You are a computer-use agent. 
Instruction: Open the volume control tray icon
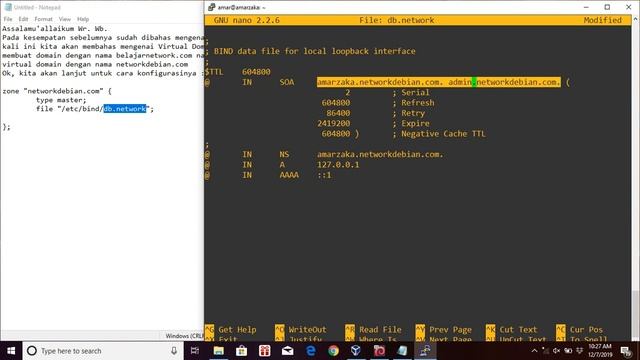point(556,351)
